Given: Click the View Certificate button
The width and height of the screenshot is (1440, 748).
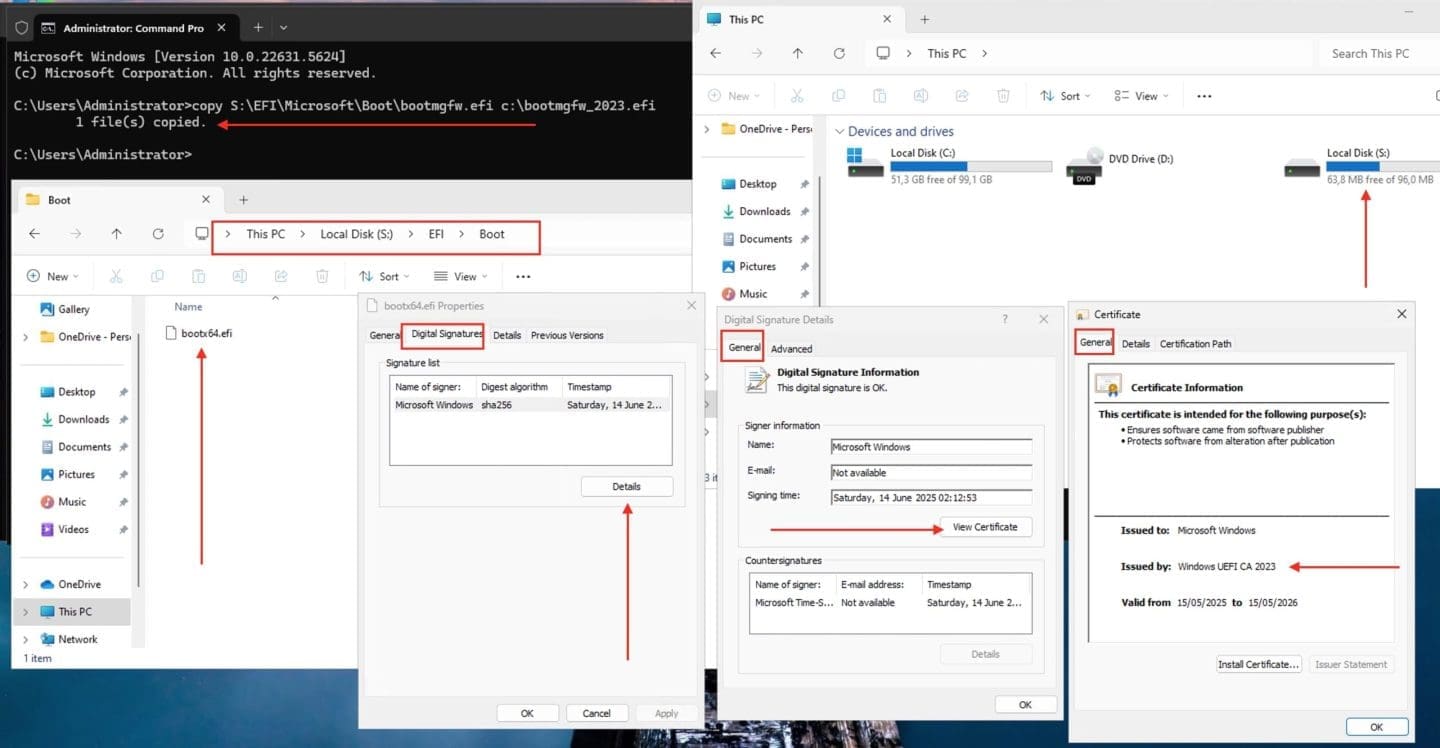Looking at the screenshot, I should pyautogui.click(x=985, y=527).
